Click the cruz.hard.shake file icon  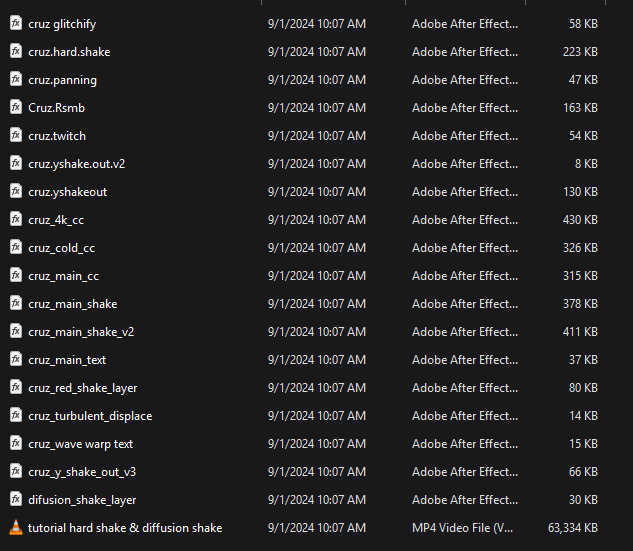click(x=15, y=51)
